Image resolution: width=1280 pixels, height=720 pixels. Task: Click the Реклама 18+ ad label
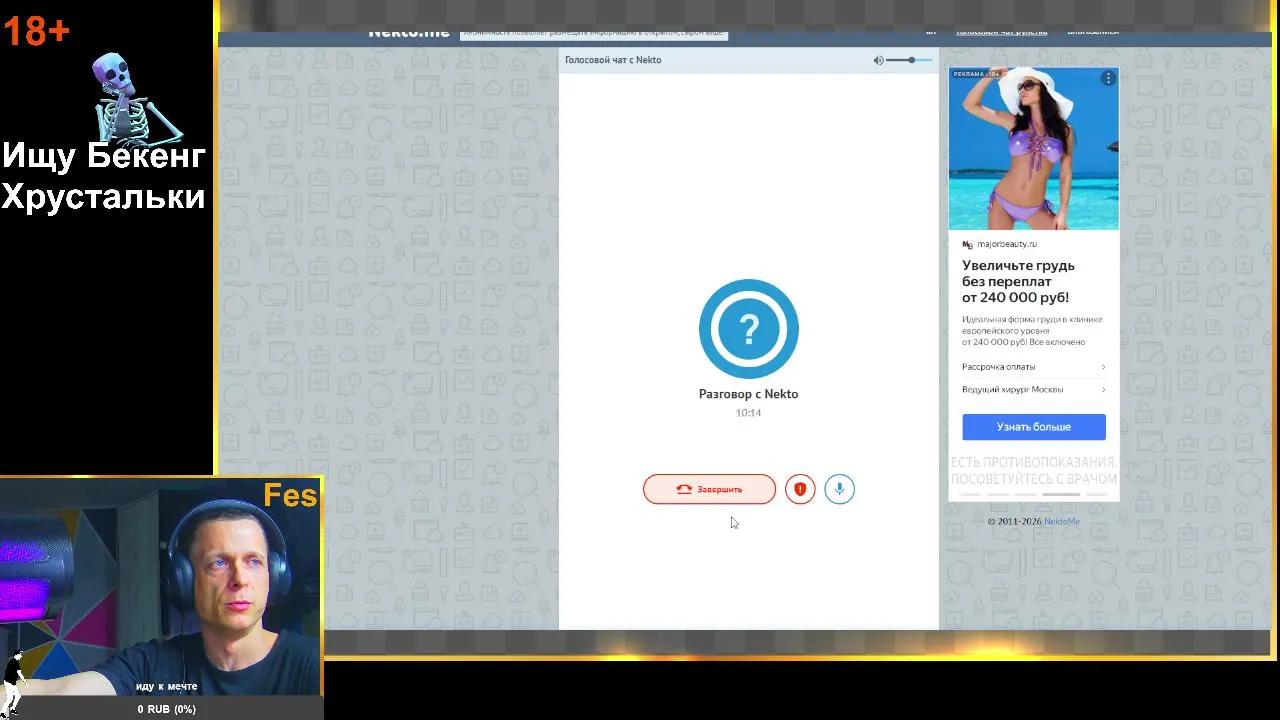(976, 74)
